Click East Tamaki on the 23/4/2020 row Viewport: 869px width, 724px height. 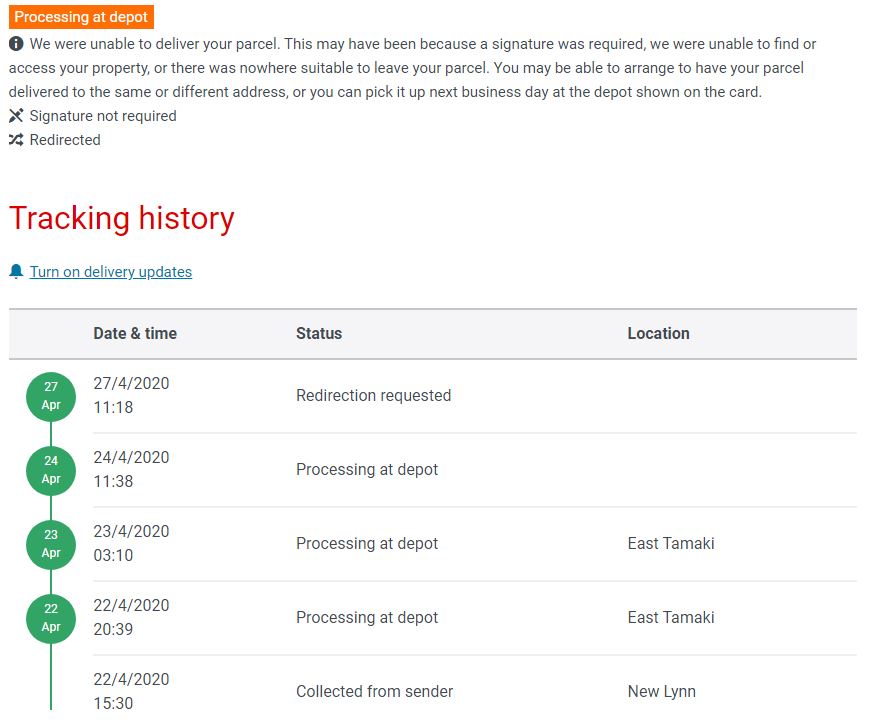click(671, 543)
